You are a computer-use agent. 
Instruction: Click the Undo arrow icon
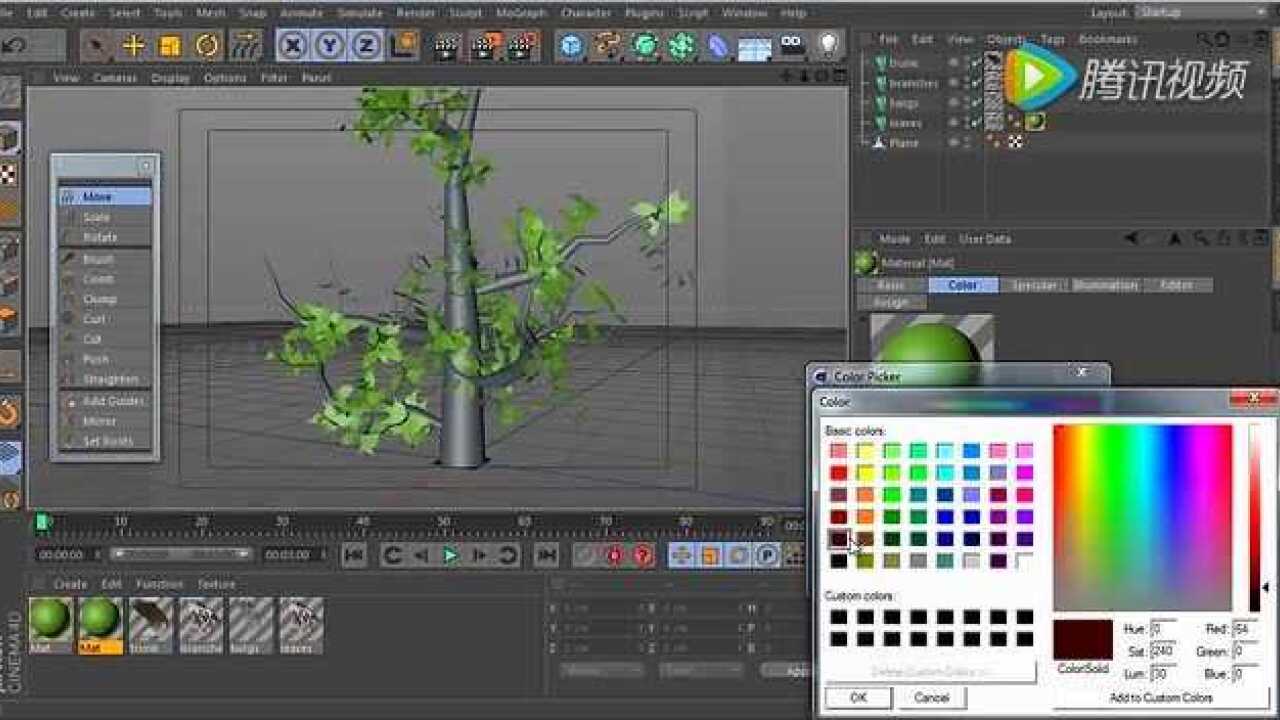tap(15, 46)
